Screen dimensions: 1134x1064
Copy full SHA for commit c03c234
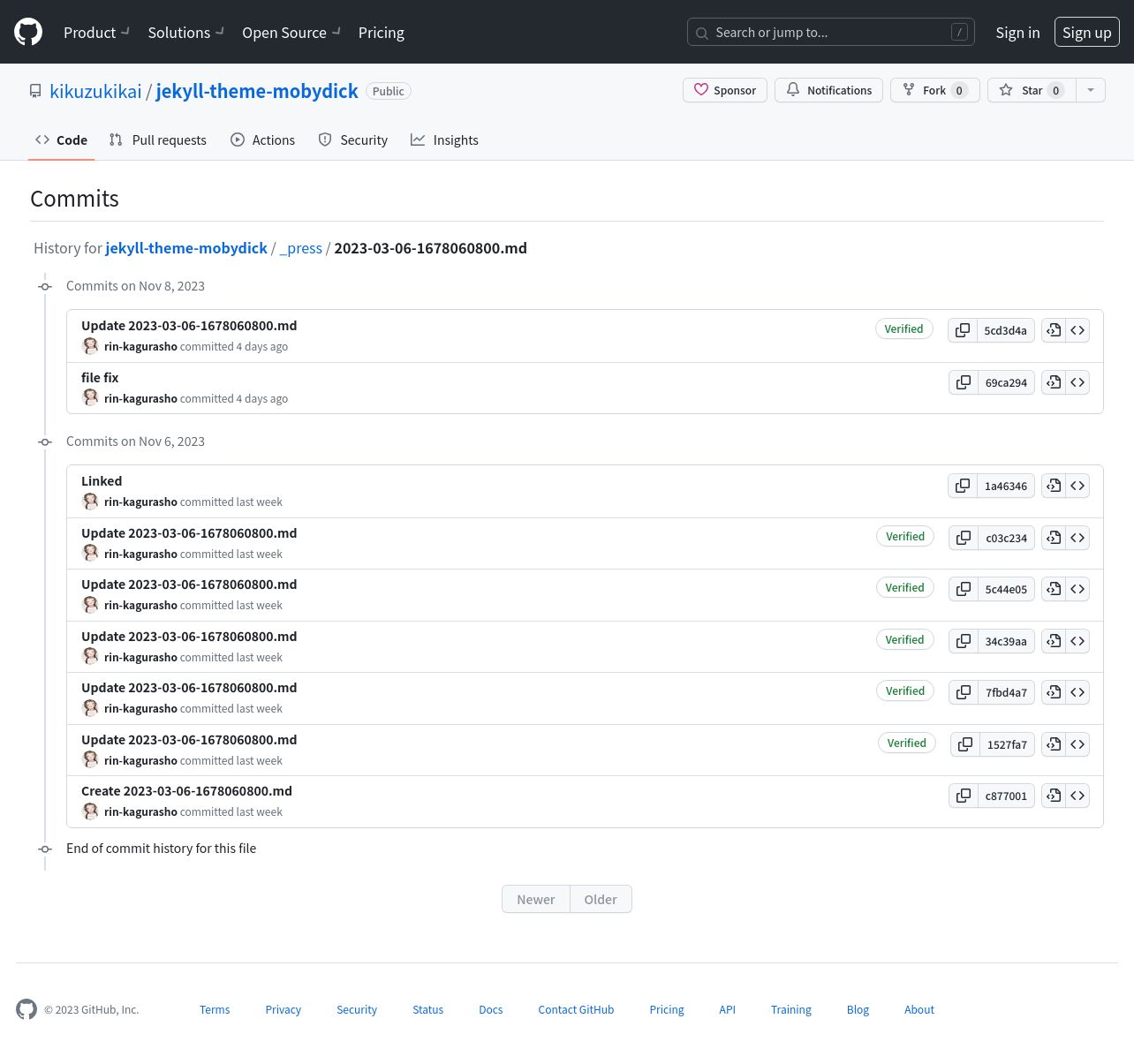point(964,538)
